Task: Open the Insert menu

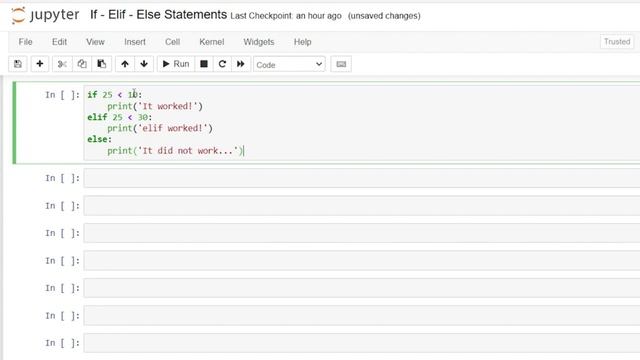Action: tap(135, 42)
